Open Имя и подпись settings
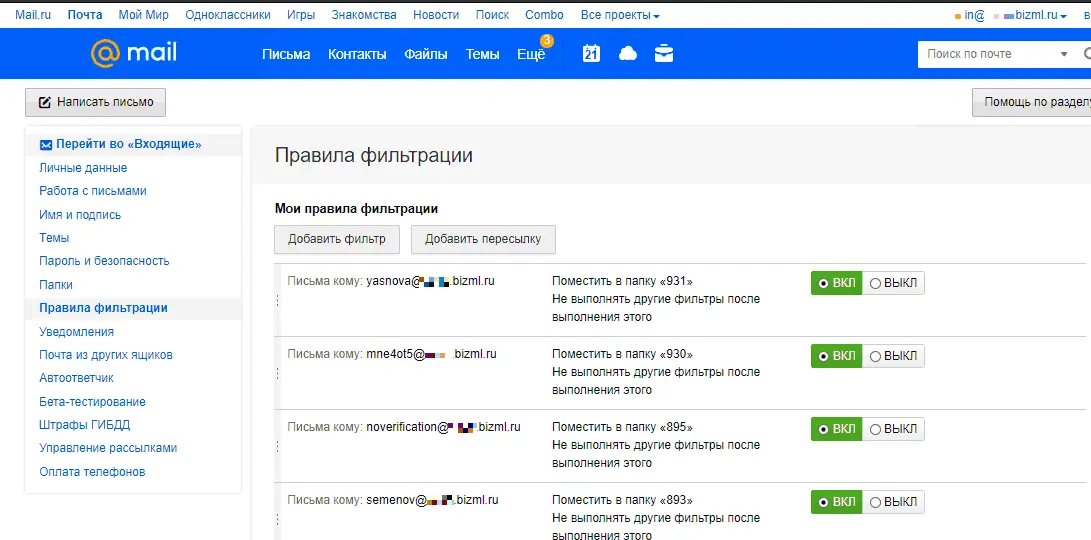The image size is (1091, 540). (80, 214)
